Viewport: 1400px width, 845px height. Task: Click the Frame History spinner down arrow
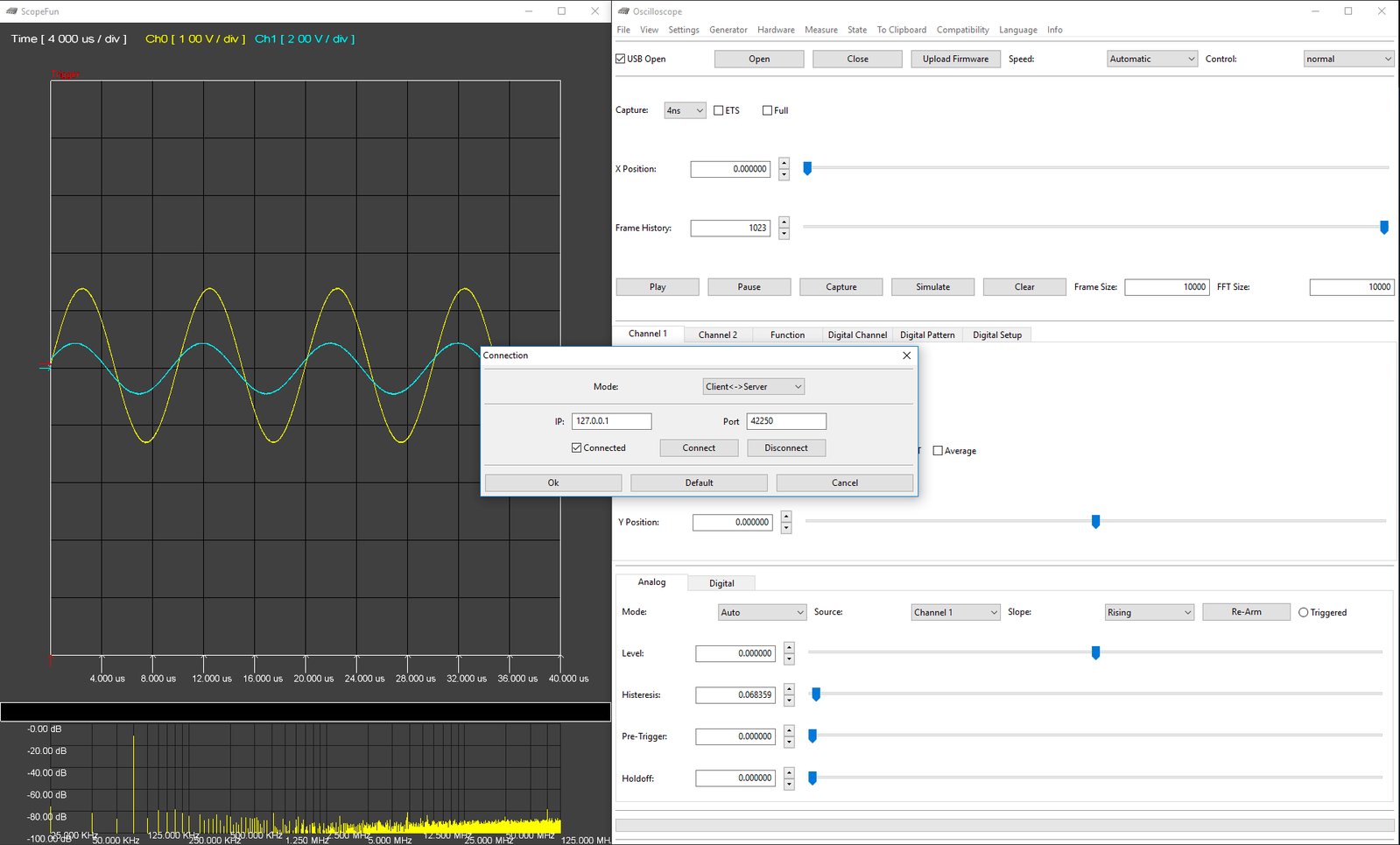784,234
